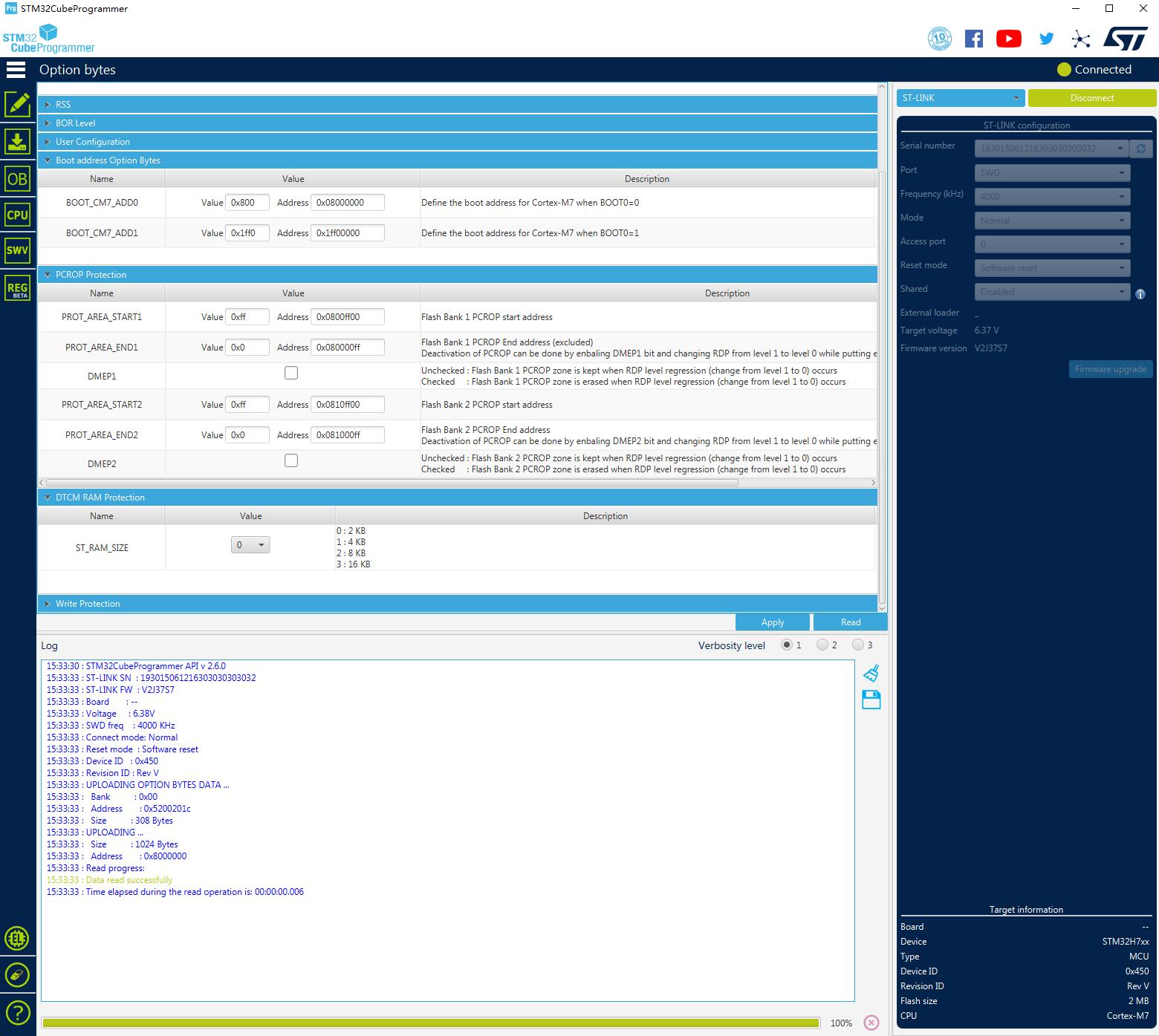The image size is (1159, 1036).
Task: Expand the BOR Level section
Action: pos(458,123)
